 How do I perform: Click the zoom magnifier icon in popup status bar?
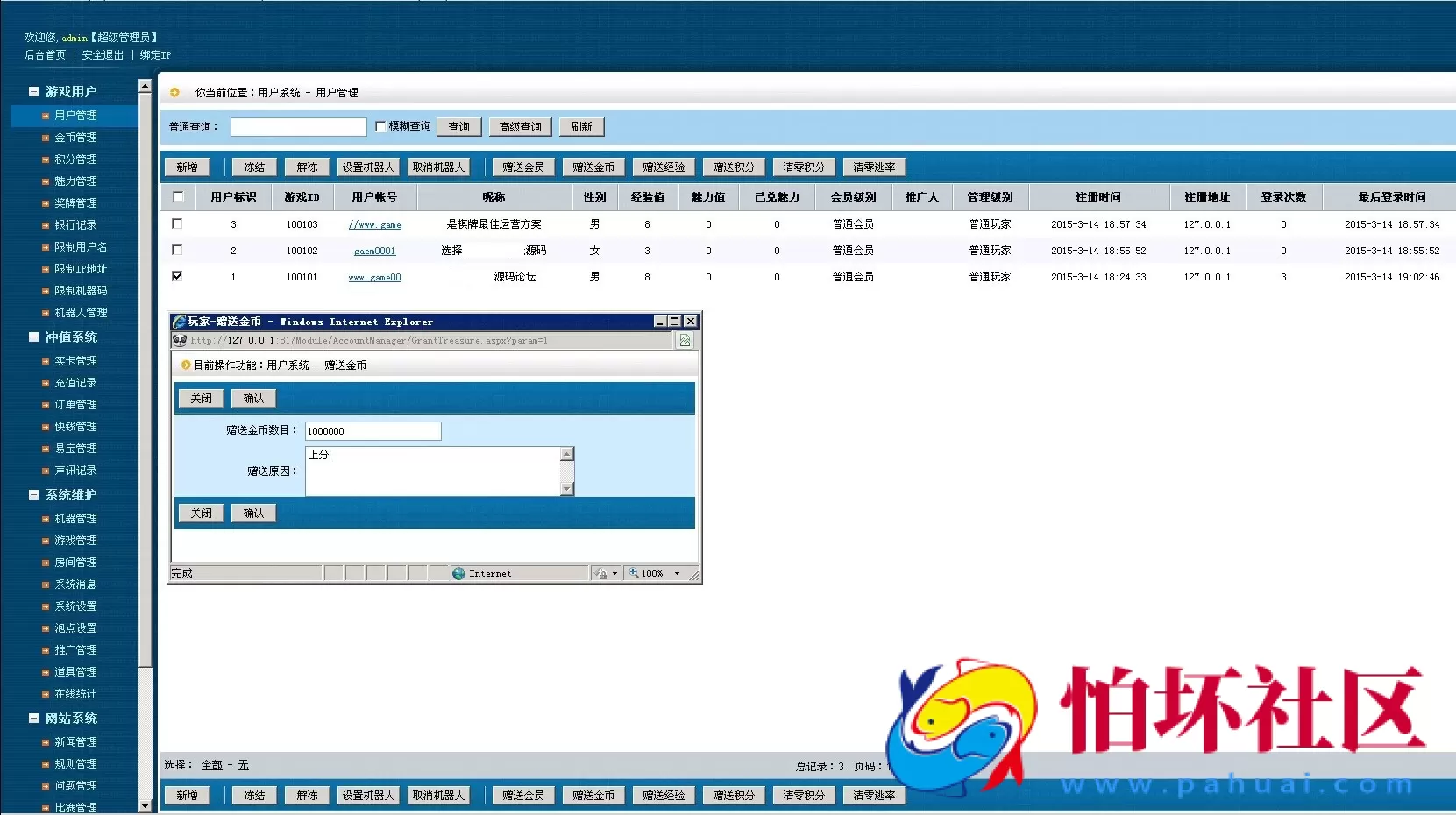pos(634,573)
